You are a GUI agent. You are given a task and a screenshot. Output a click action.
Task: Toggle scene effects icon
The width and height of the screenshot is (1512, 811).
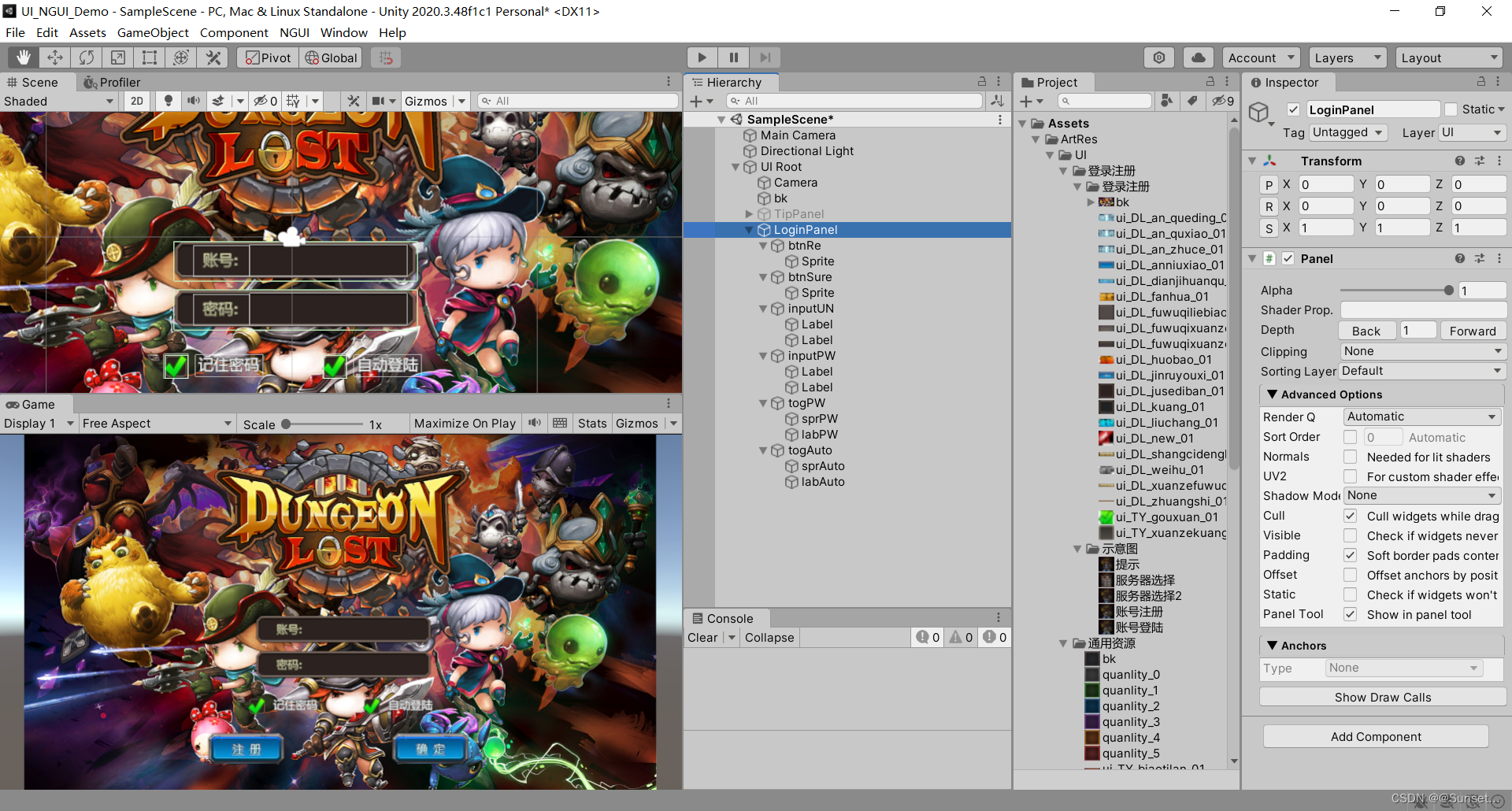[218, 101]
